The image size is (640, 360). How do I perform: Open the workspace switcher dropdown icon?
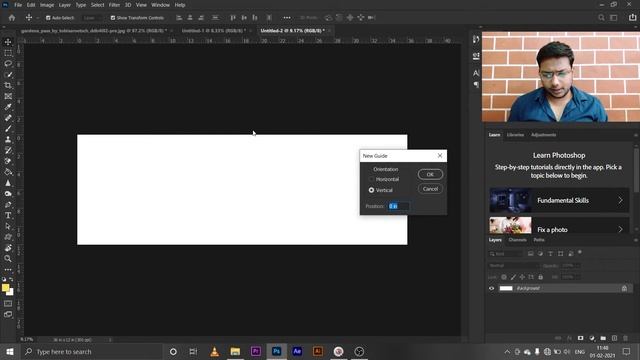613,18
